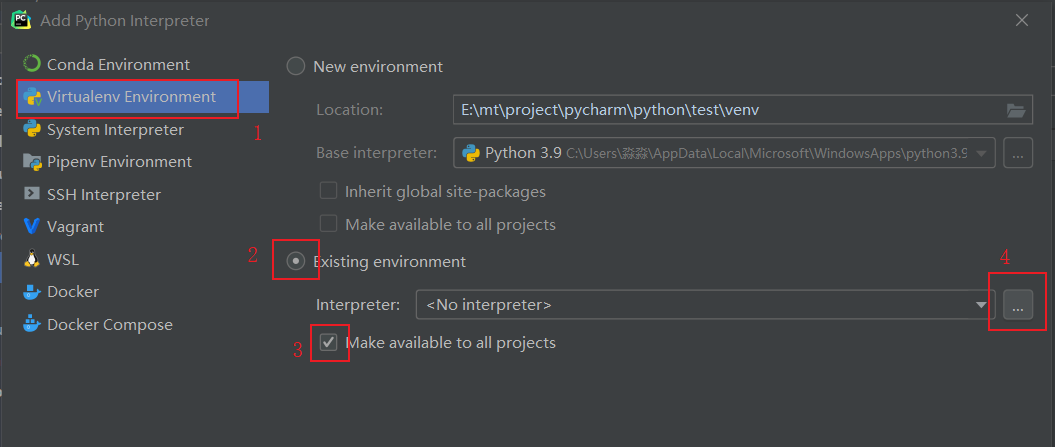Click the WSL penguin icon
This screenshot has height=447, width=1055.
tap(32, 259)
